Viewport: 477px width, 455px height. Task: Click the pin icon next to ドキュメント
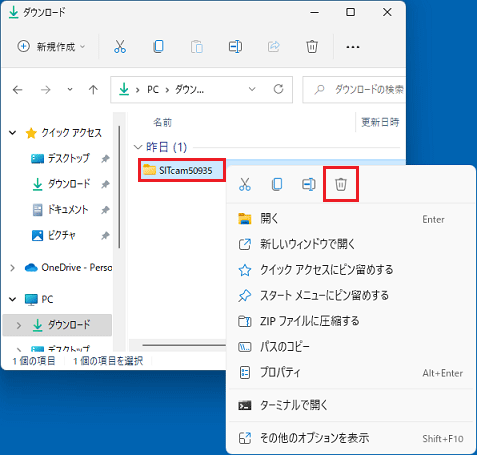tap(105, 210)
